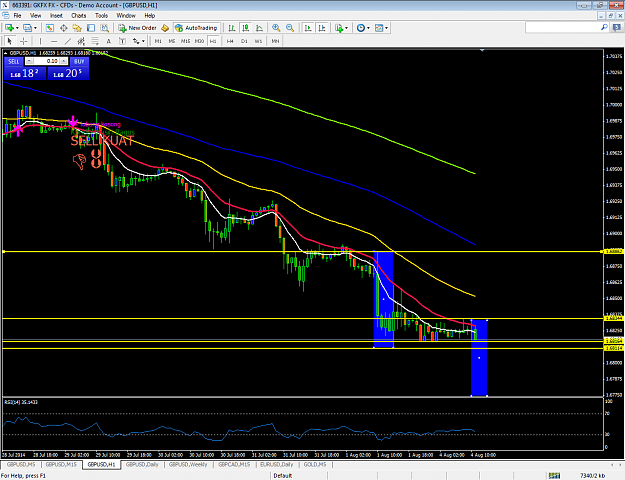The height and width of the screenshot is (480, 625).
Task: Switch to MN timeframe
Action: [x=275, y=41]
